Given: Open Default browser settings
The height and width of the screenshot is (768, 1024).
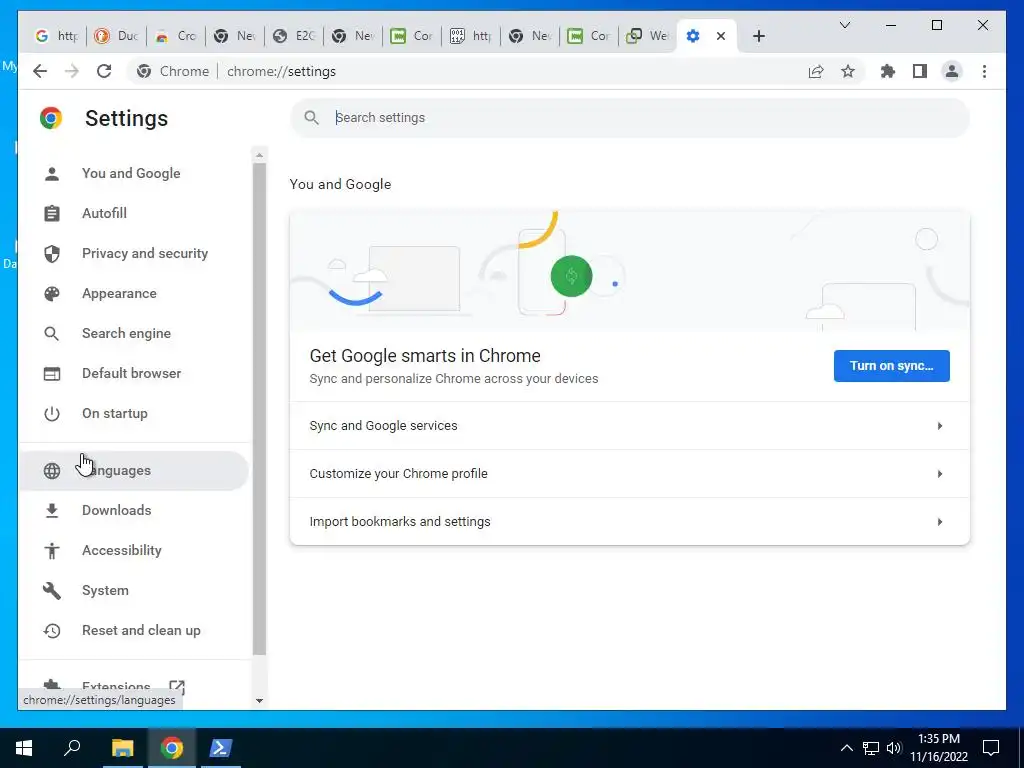Looking at the screenshot, I should pos(134,373).
